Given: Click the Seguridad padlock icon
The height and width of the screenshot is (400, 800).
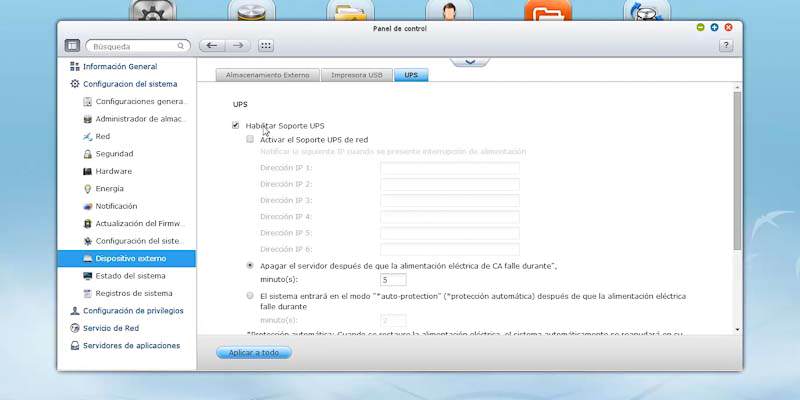Looking at the screenshot, I should point(87,154).
